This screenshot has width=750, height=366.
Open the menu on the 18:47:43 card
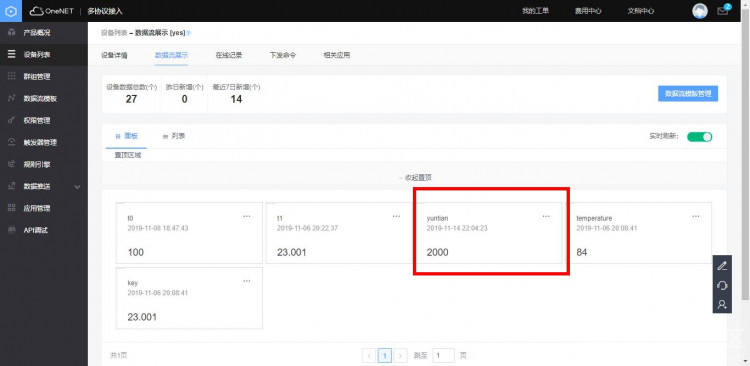247,216
